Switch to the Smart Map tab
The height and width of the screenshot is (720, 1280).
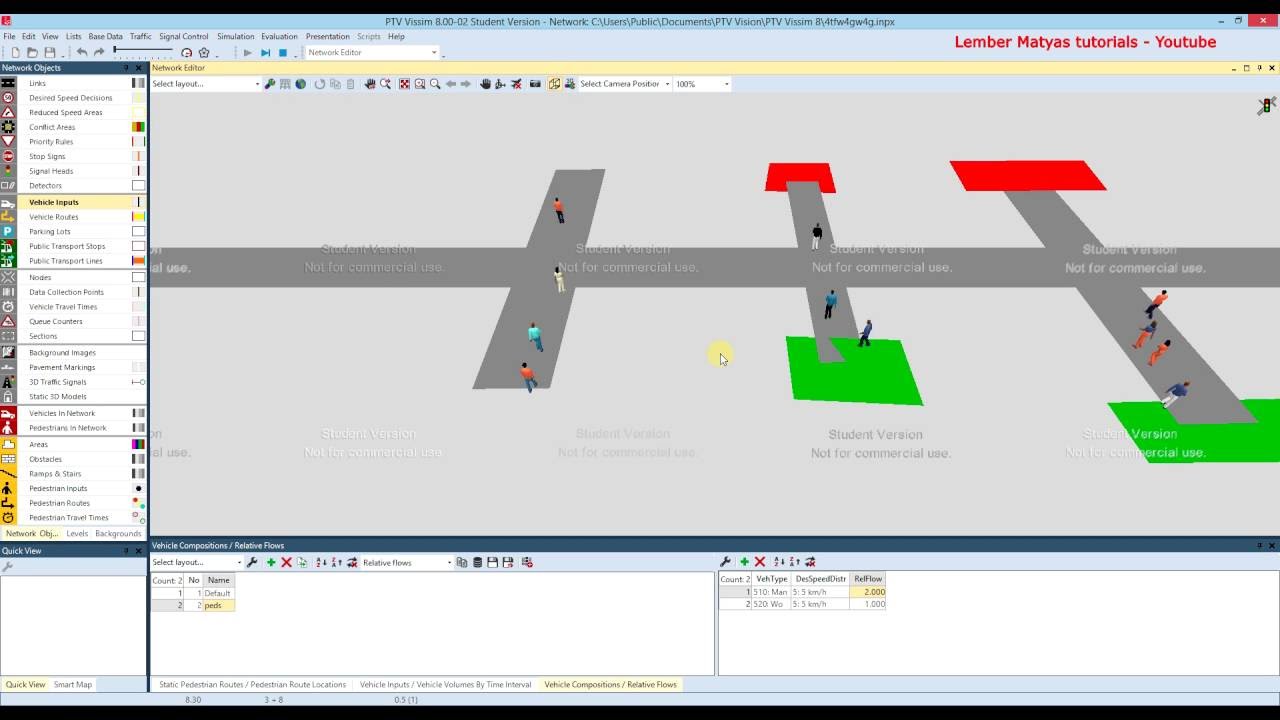[73, 685]
